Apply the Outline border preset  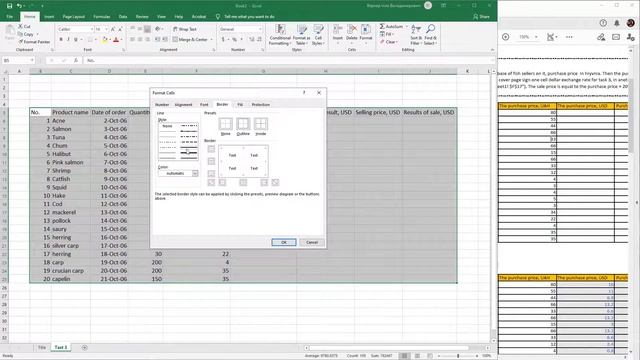point(243,124)
